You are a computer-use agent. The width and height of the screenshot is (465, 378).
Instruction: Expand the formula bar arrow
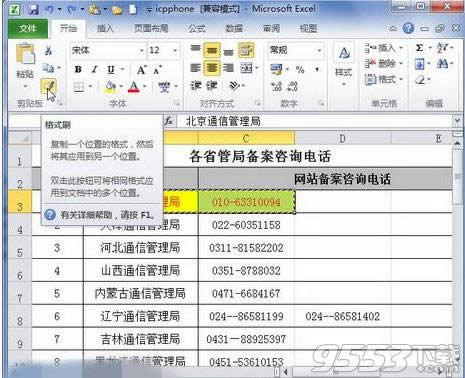pyautogui.click(x=458, y=121)
